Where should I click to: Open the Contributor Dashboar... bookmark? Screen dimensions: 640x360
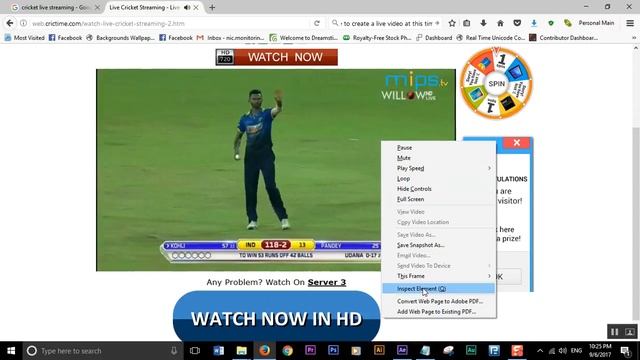(x=564, y=38)
